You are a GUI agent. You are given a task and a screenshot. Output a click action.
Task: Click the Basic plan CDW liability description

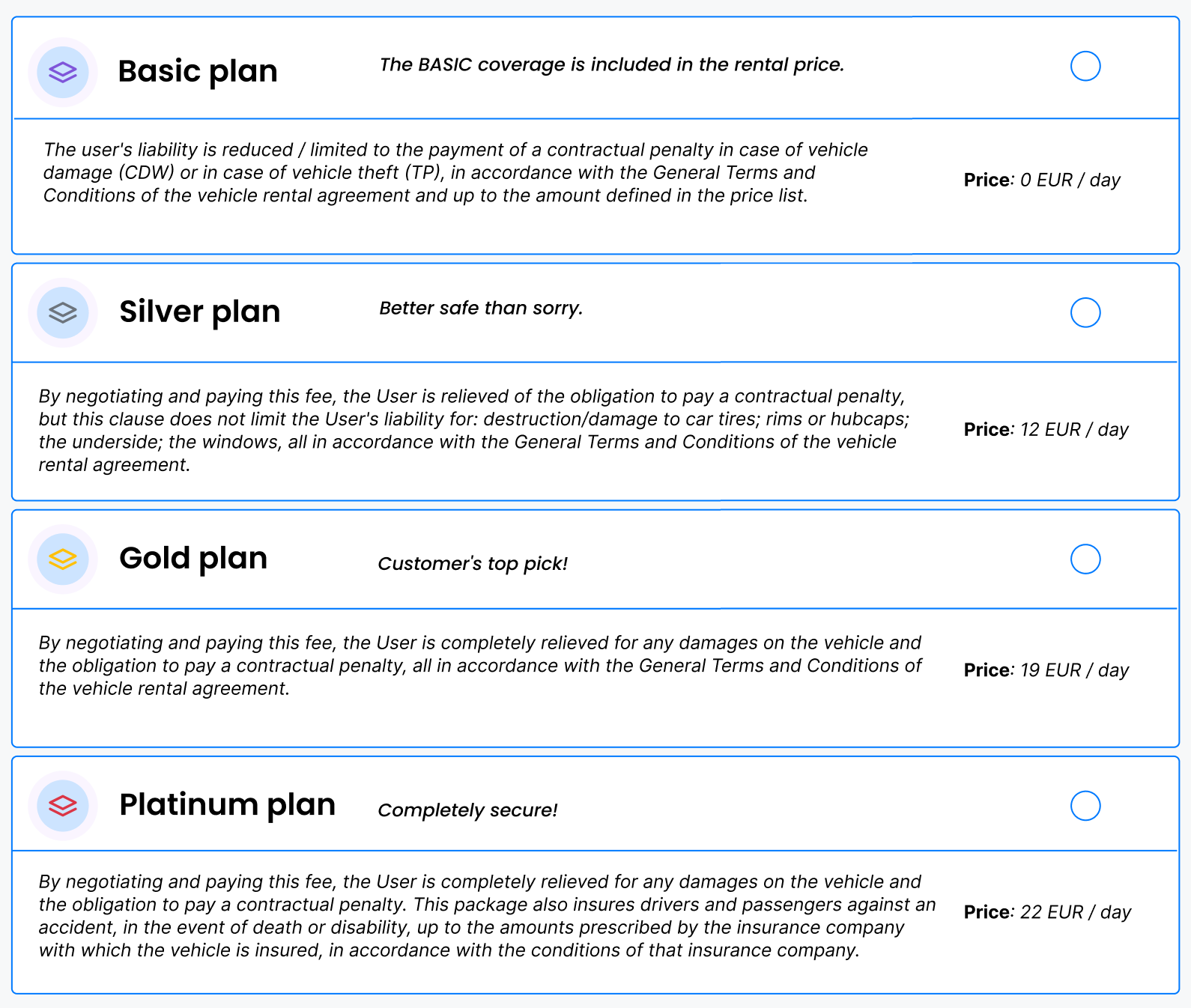click(x=455, y=172)
